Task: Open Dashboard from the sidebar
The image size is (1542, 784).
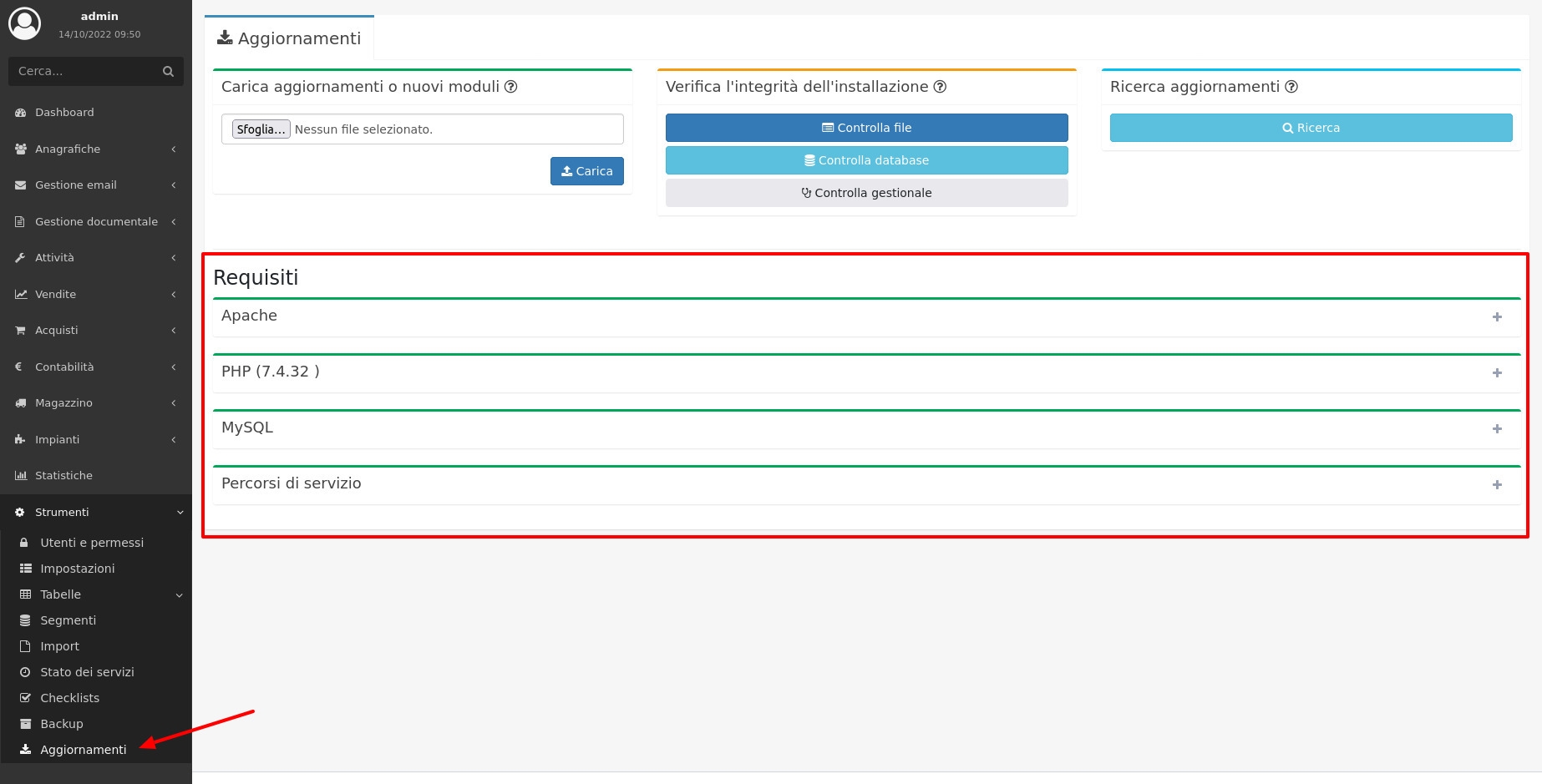Action: point(64,113)
